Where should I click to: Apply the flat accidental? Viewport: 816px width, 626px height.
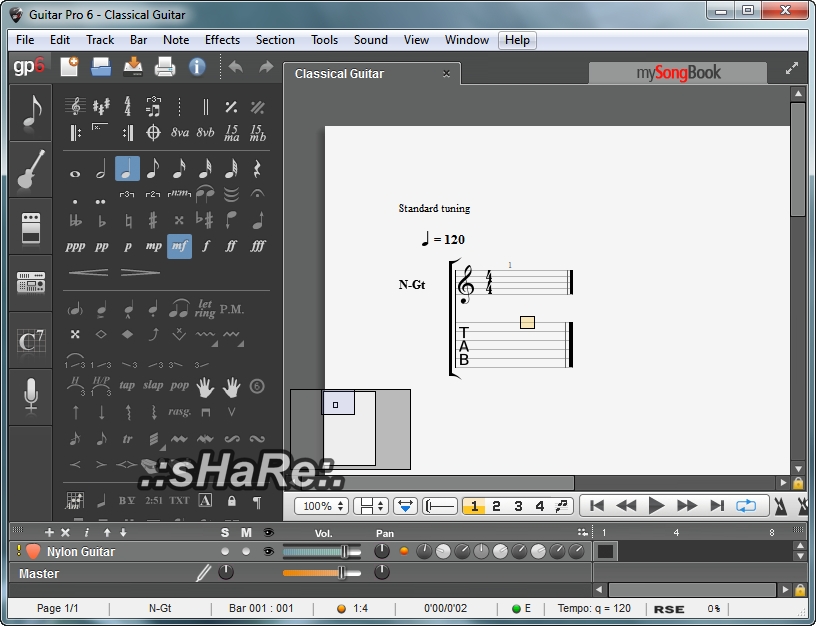click(102, 221)
